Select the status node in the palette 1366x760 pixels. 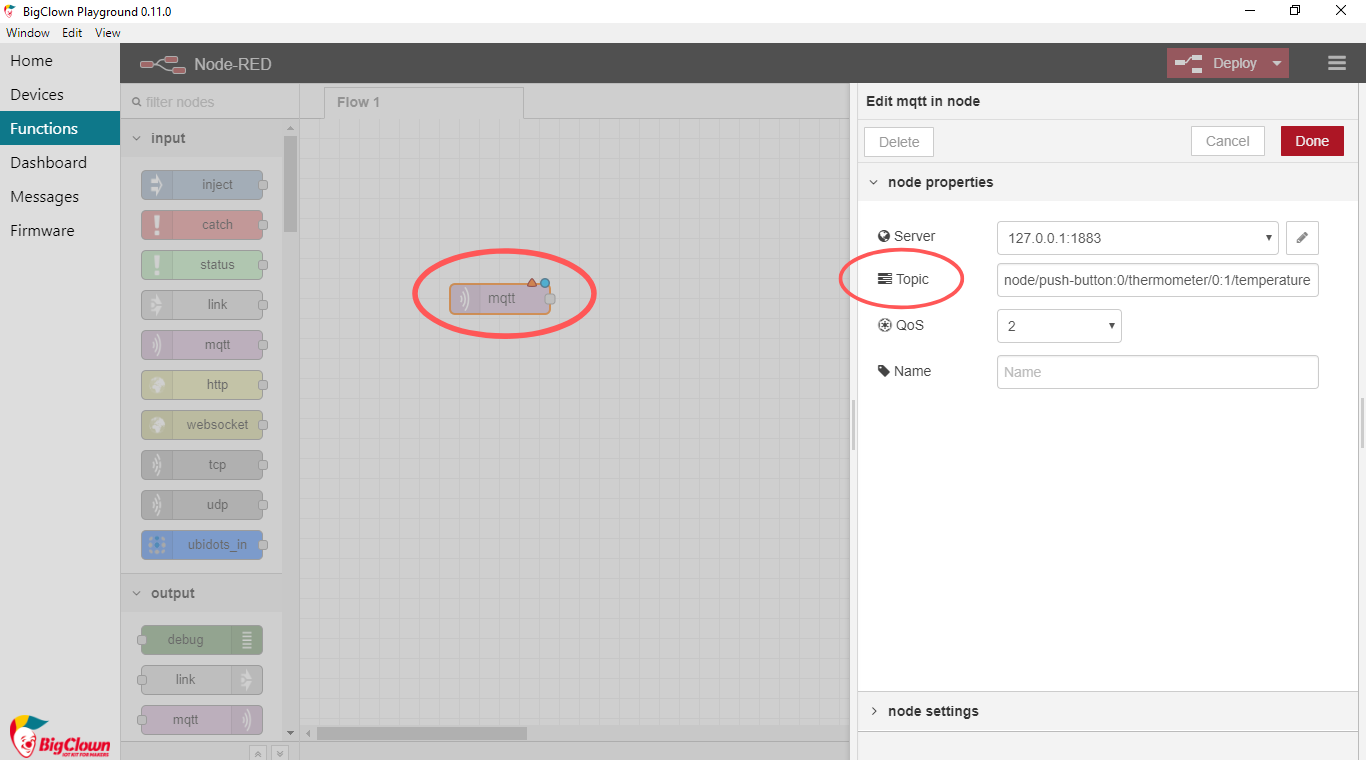click(x=202, y=265)
